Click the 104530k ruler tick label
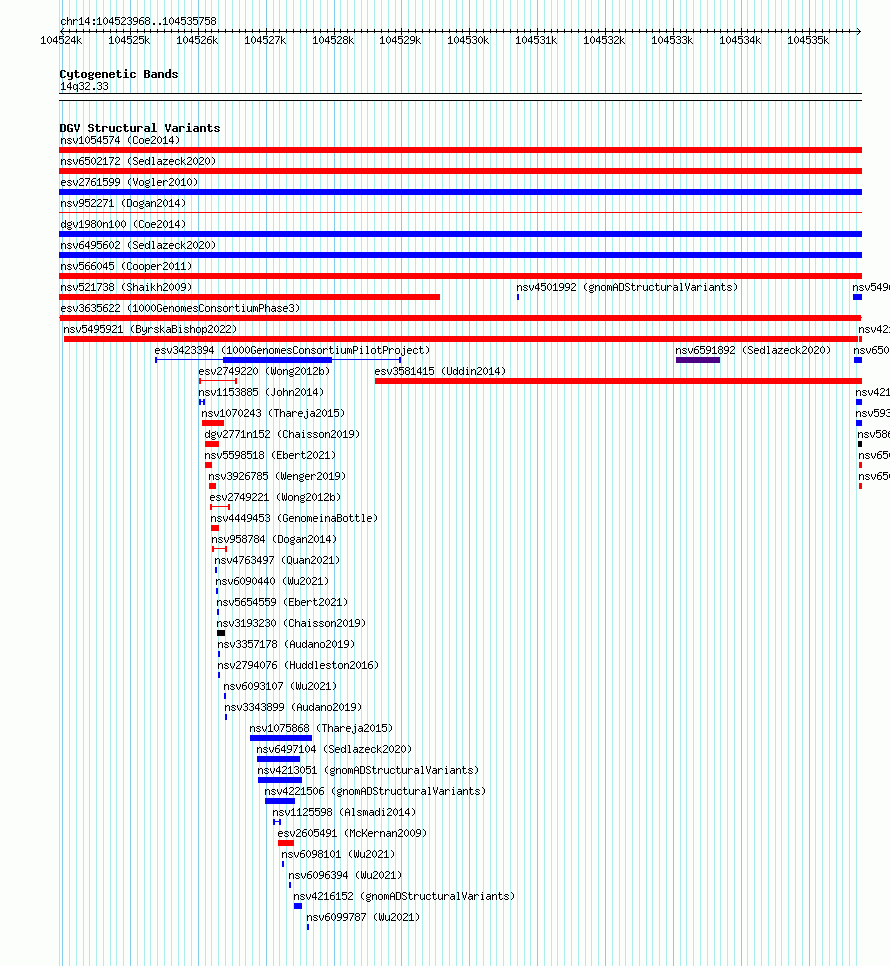 (x=468, y=40)
